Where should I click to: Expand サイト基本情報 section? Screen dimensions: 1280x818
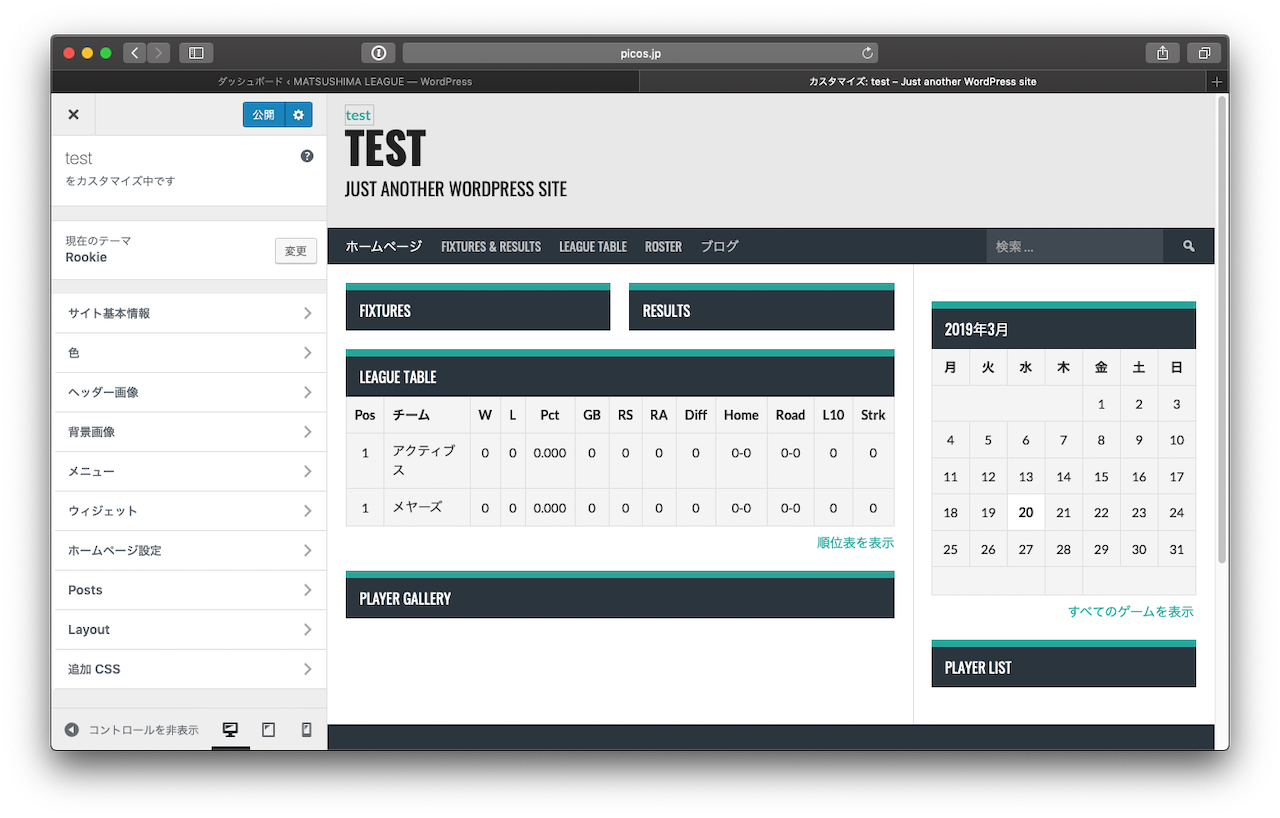tap(189, 313)
